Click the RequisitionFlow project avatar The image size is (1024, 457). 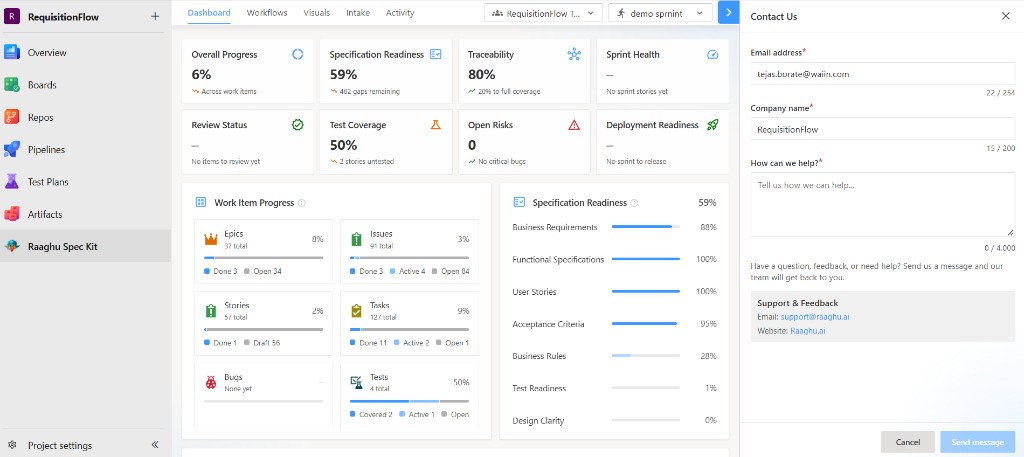[12, 17]
